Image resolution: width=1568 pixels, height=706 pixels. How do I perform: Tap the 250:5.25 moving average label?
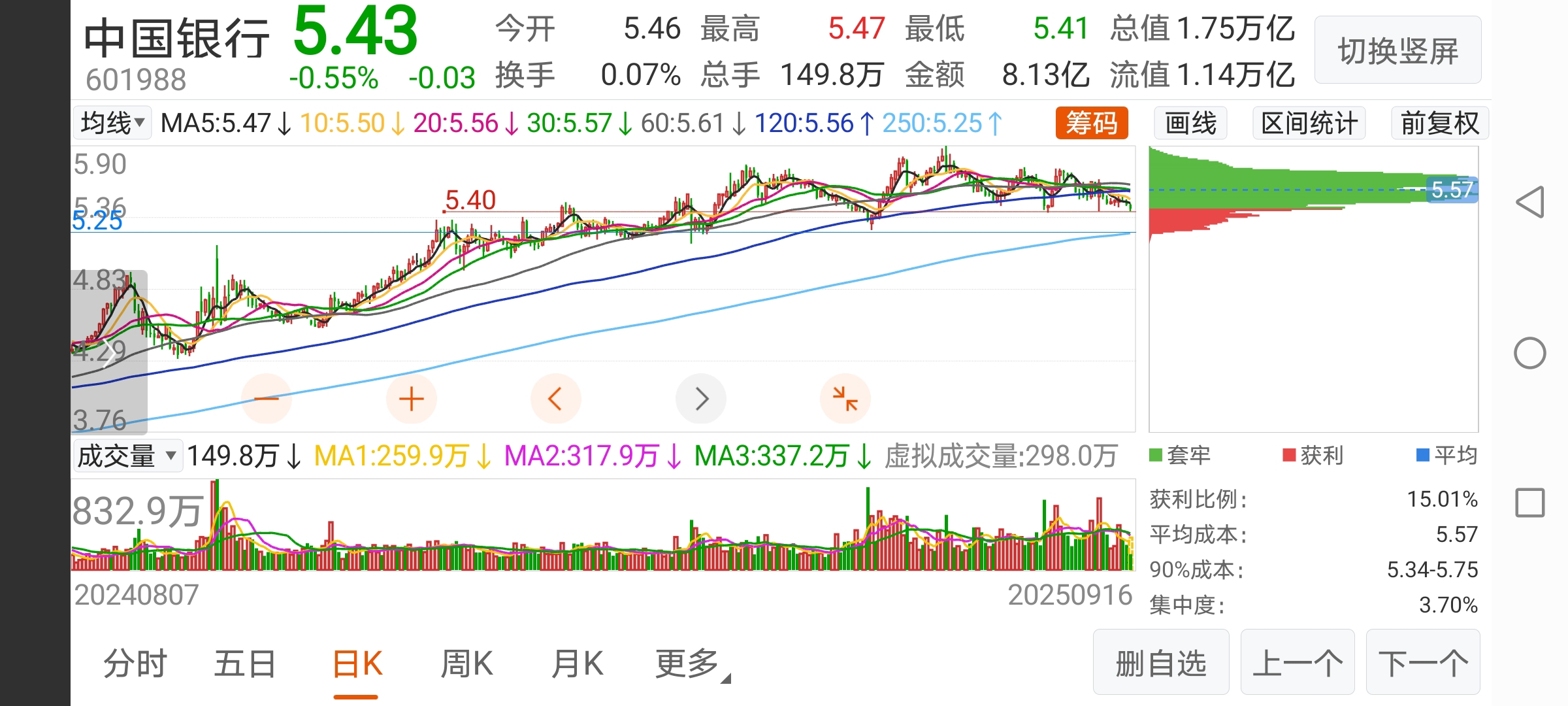943,123
